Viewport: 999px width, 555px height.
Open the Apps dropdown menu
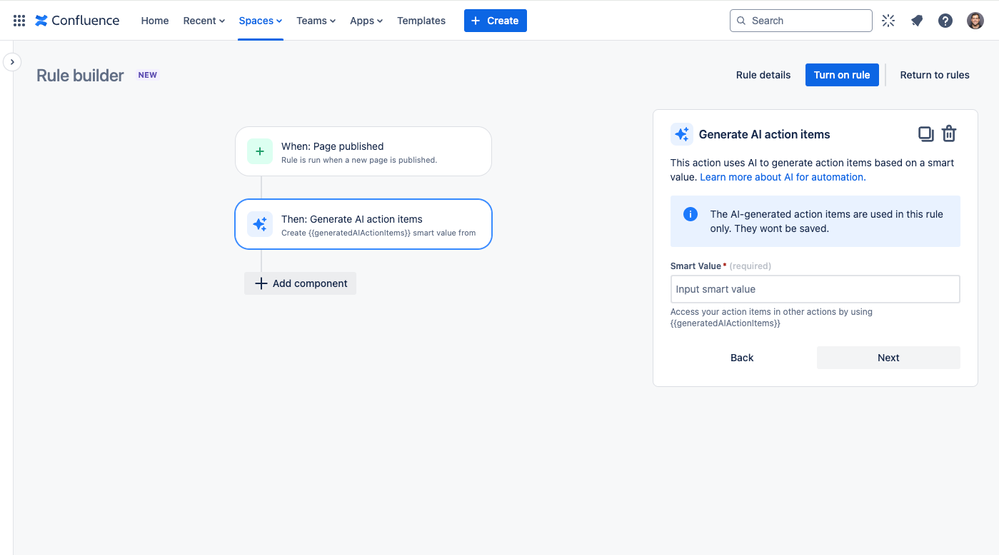[366, 20]
